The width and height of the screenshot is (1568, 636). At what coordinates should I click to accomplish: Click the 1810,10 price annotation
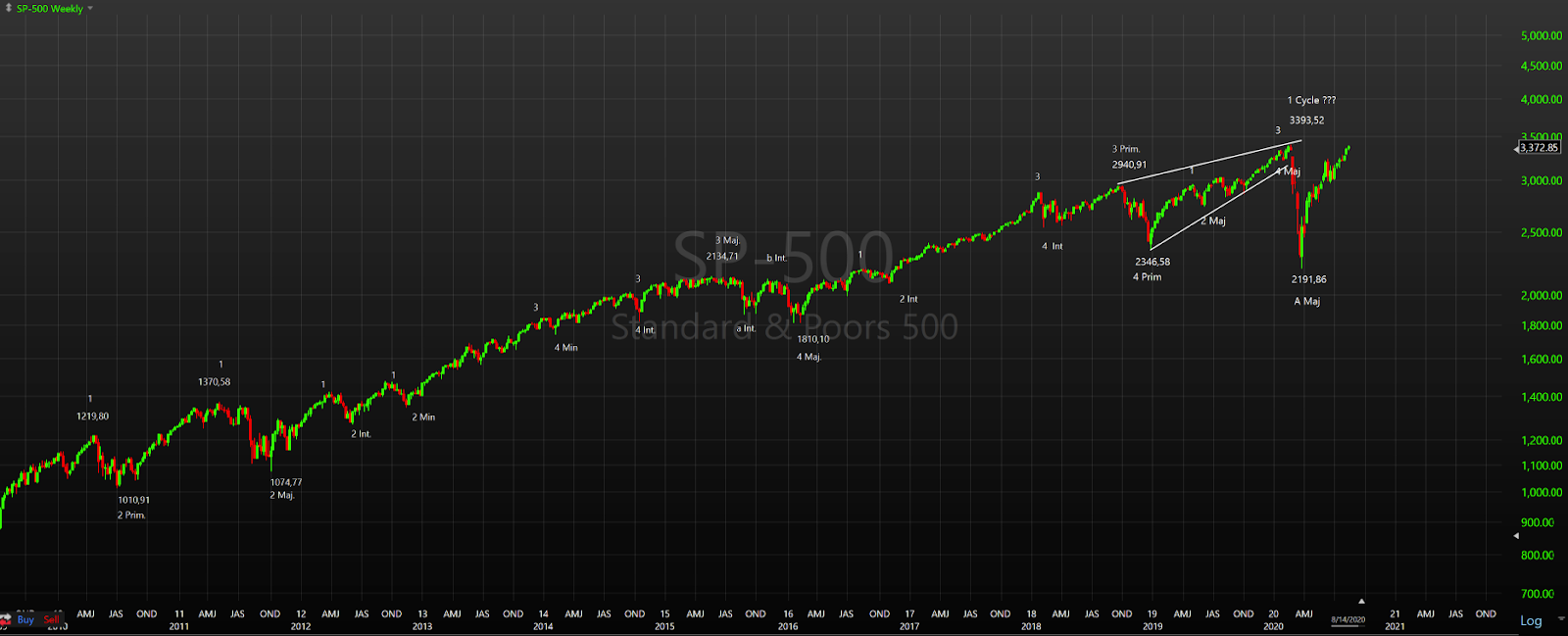[x=812, y=339]
